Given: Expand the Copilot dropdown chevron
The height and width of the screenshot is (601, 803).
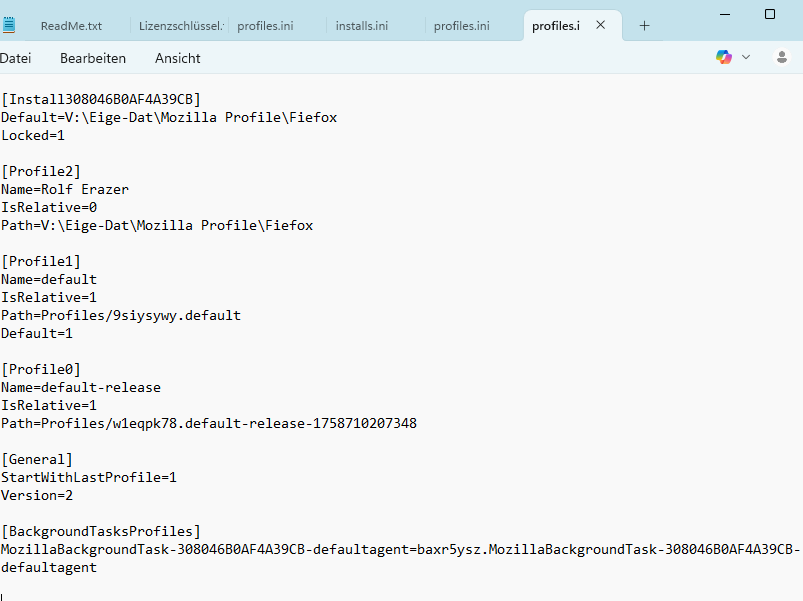Looking at the screenshot, I should click(745, 58).
